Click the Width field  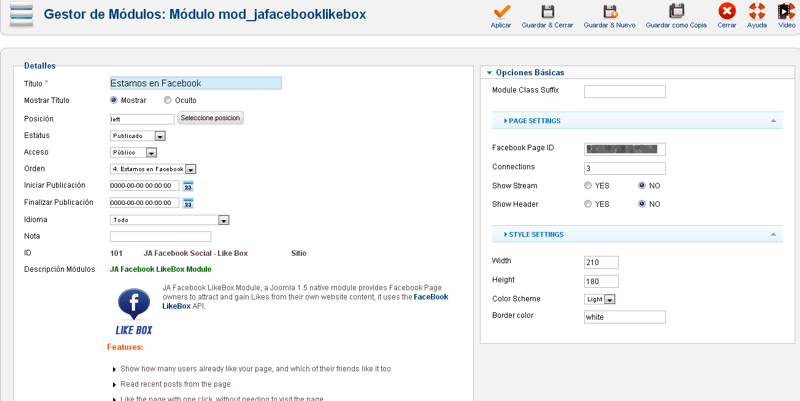(602, 262)
